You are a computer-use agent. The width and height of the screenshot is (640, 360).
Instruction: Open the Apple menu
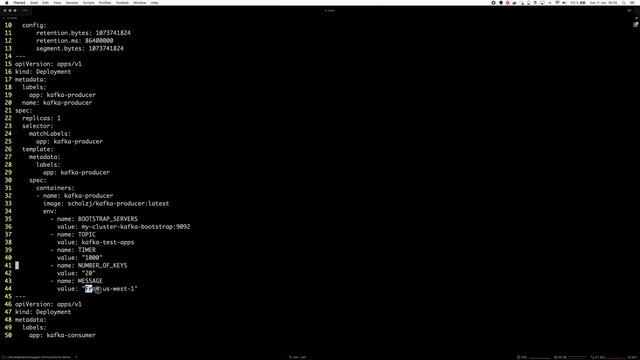[x=7, y=2]
